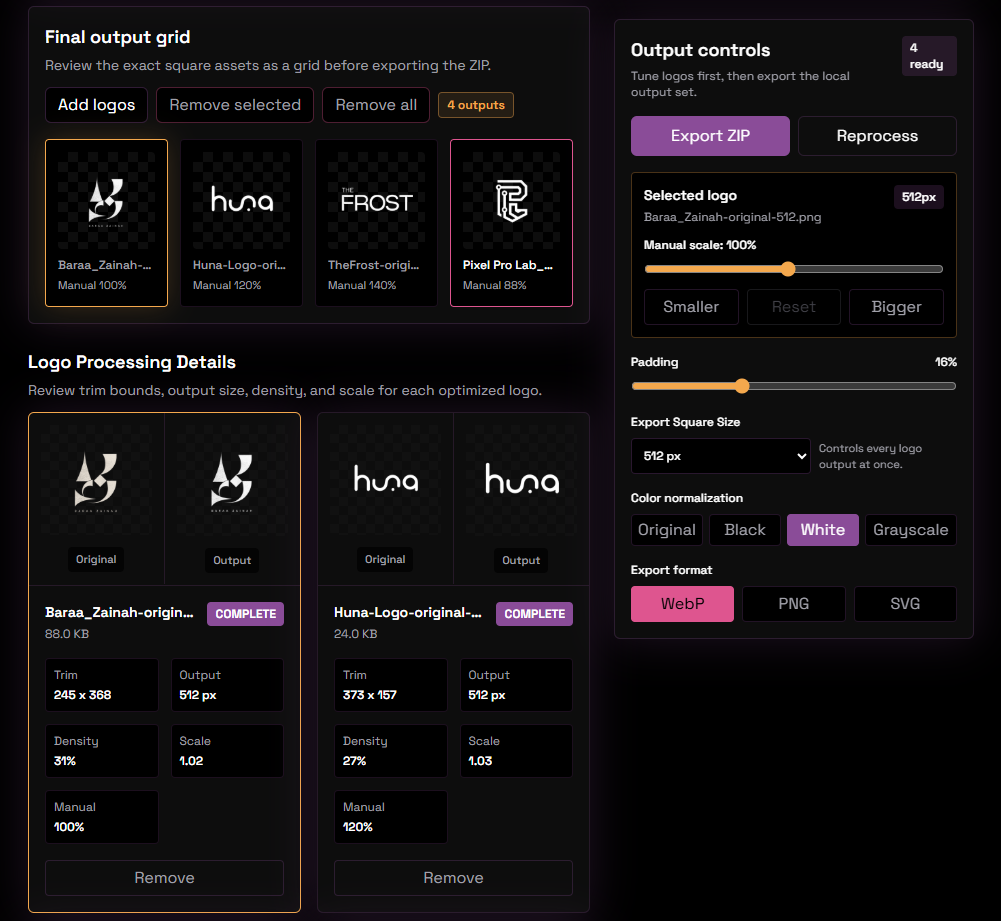Make the selected logo Bigger
Image resolution: width=1001 pixels, height=921 pixels.
coord(896,307)
